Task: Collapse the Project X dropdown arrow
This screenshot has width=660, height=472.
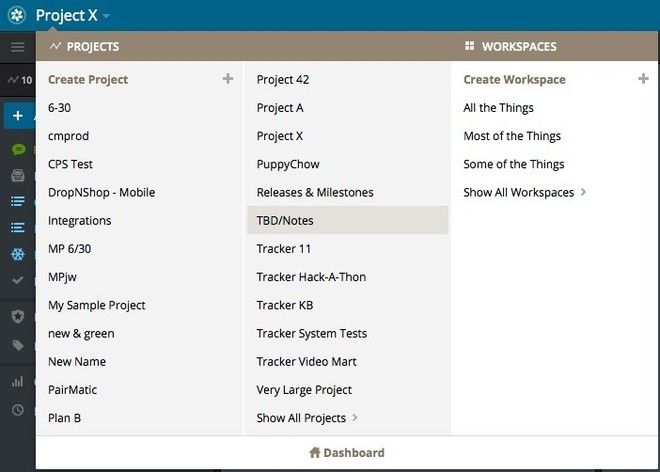Action: [x=106, y=16]
